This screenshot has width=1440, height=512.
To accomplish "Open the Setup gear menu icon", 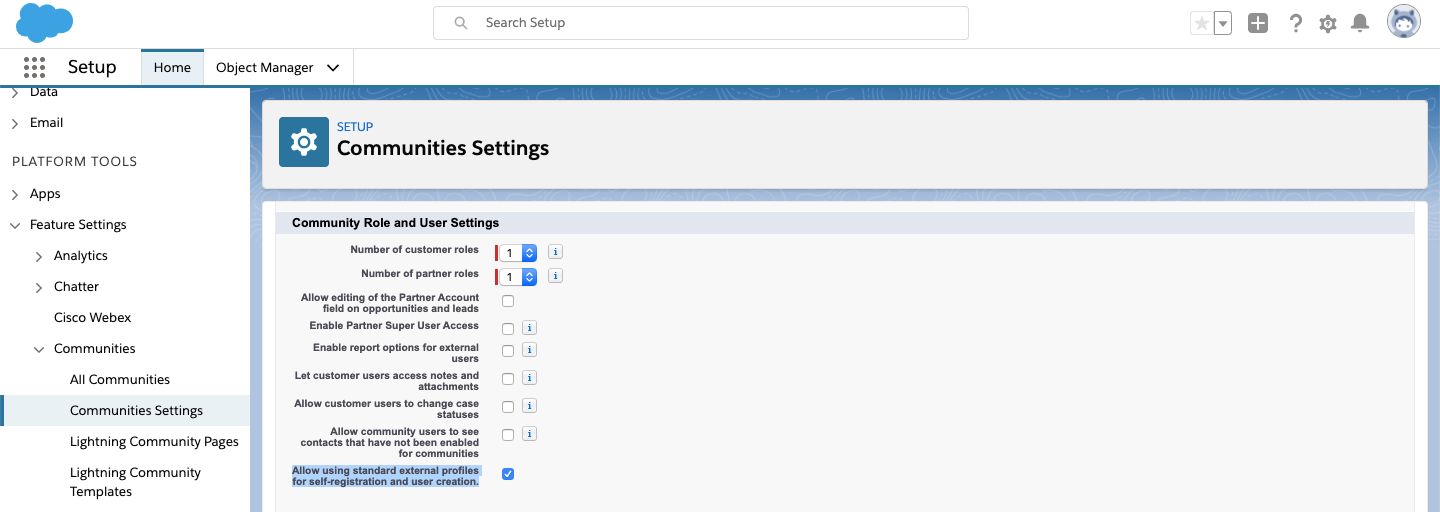I will tap(1328, 23).
